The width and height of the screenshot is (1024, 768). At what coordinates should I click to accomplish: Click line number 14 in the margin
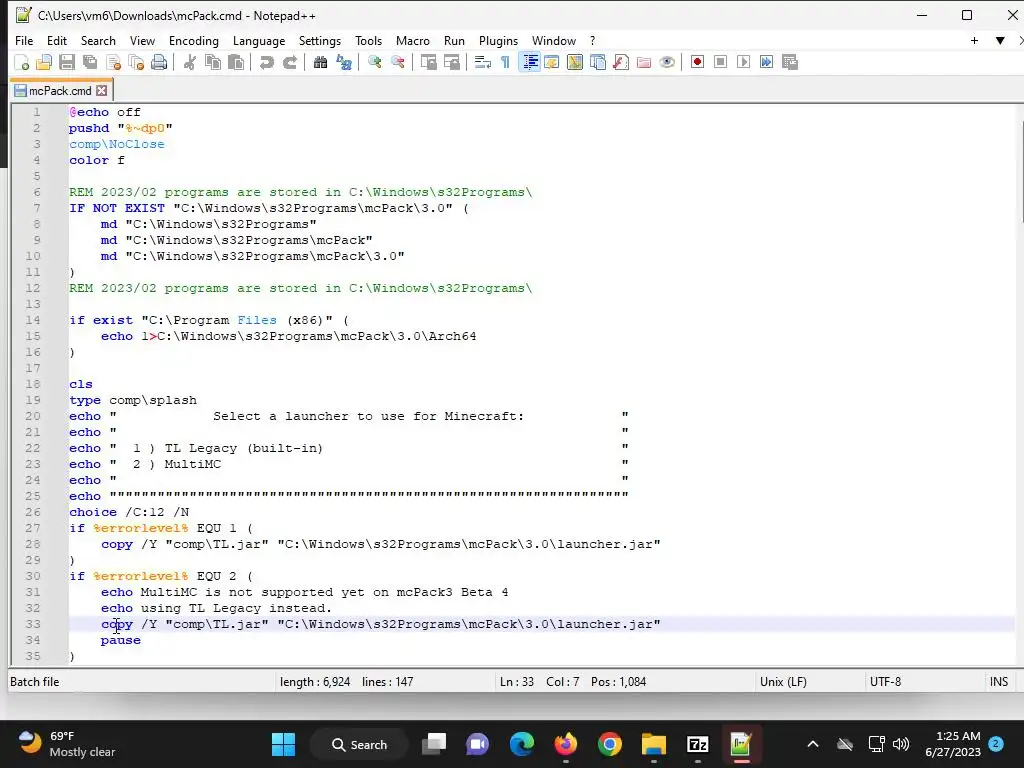pyautogui.click(x=33, y=320)
